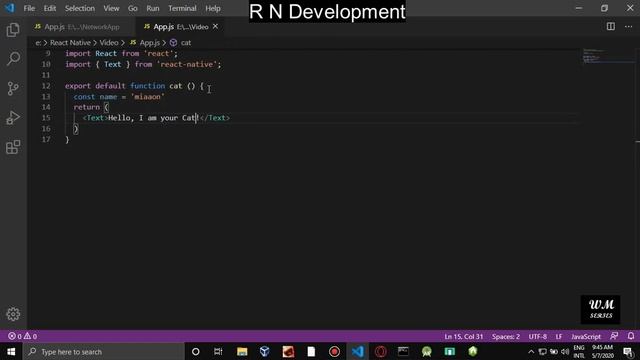This screenshot has height=360, width=640.
Task: Click the red record button taskbar icon
Action: pyautogui.click(x=334, y=351)
